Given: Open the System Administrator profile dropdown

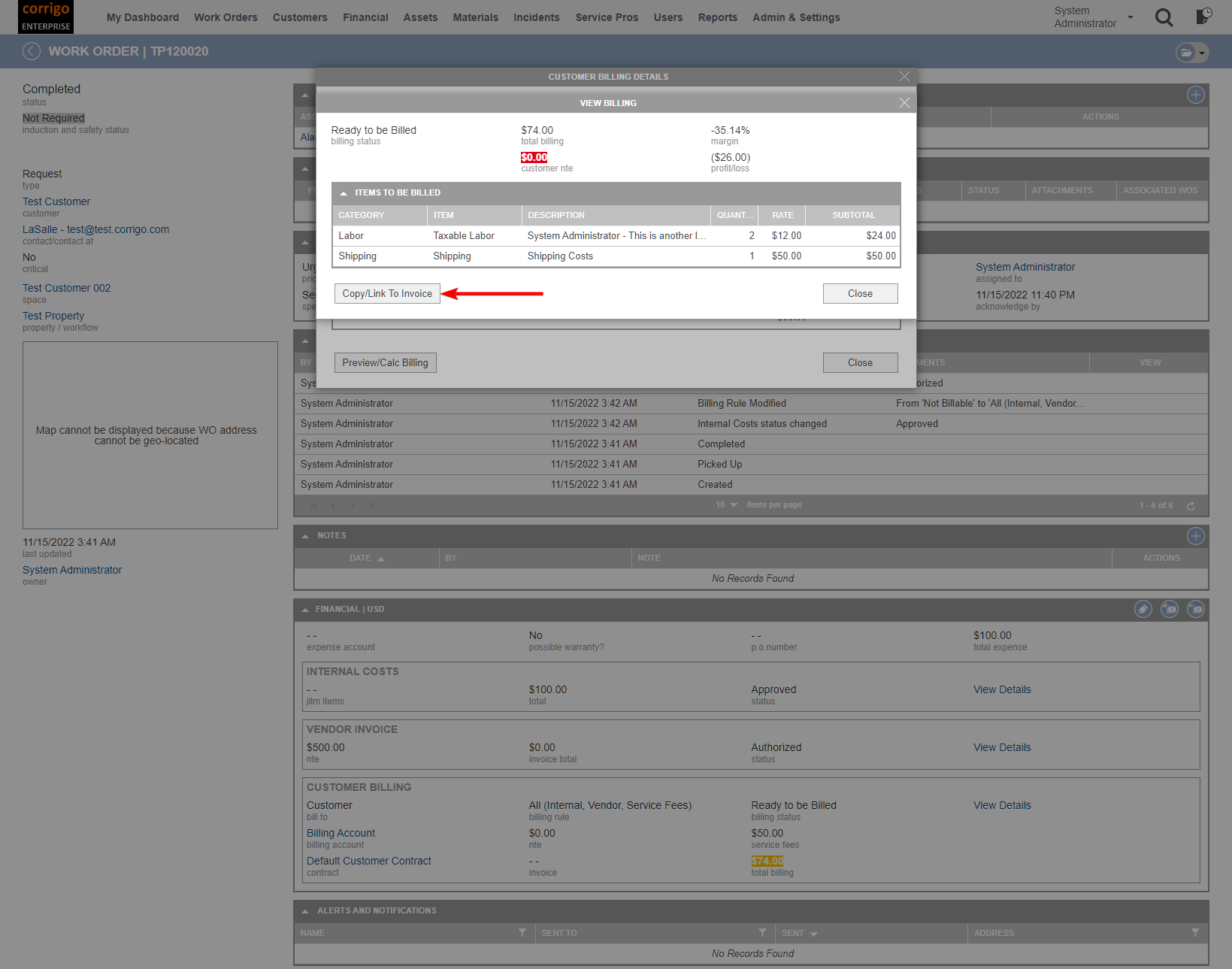Looking at the screenshot, I should 1129,17.
